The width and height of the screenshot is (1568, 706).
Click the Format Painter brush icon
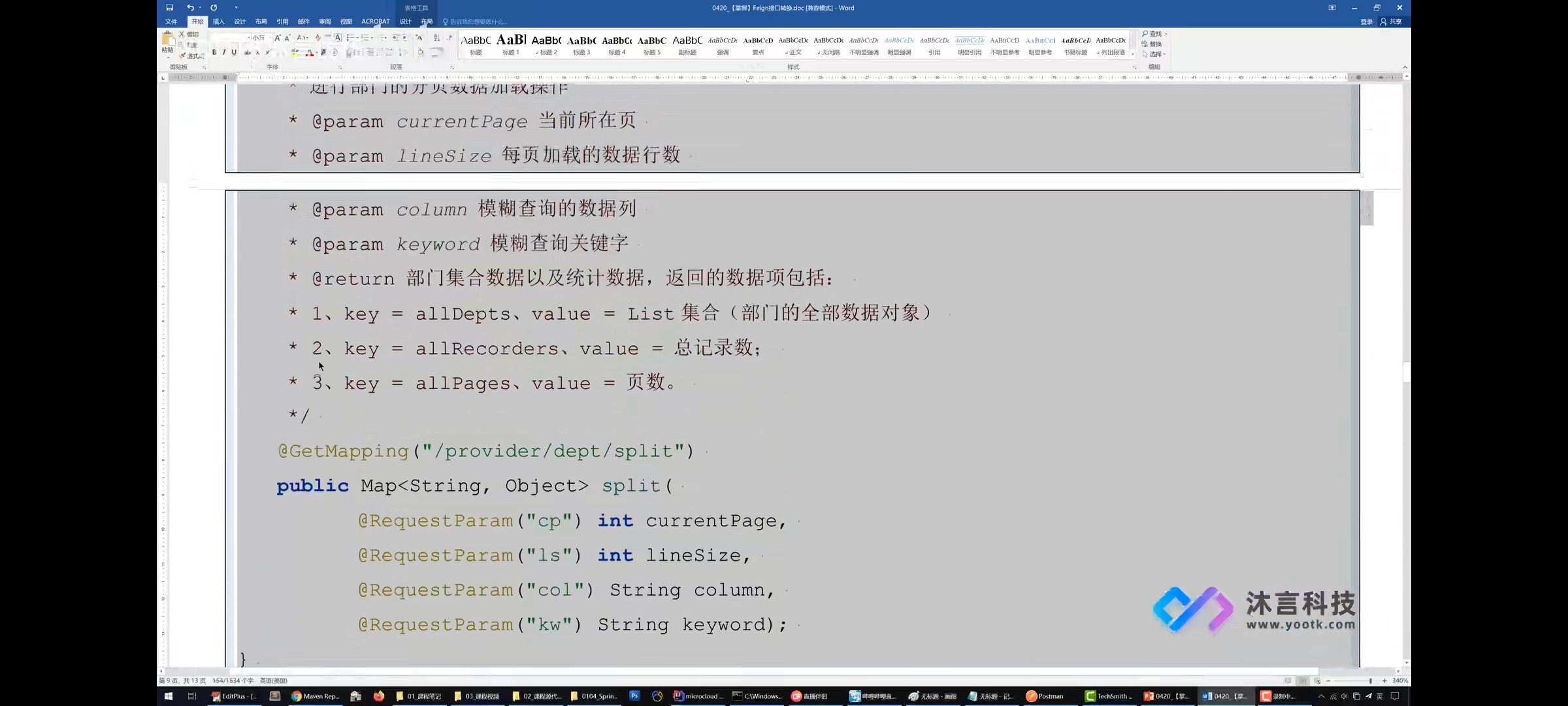point(182,56)
